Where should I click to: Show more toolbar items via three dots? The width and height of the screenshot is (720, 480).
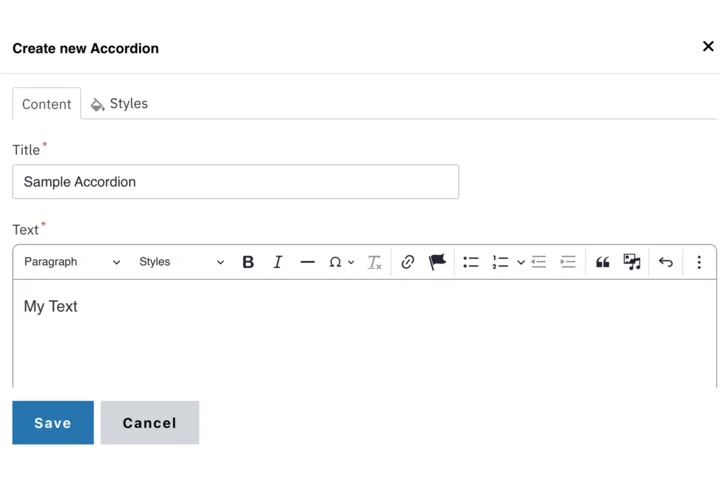(x=699, y=262)
